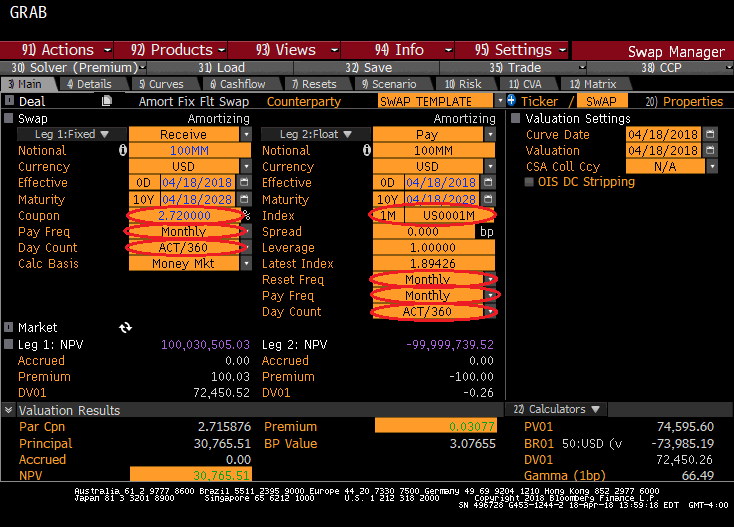The image size is (734, 527).
Task: Toggle the Valuation Settings checkbox
Action: (x=515, y=118)
